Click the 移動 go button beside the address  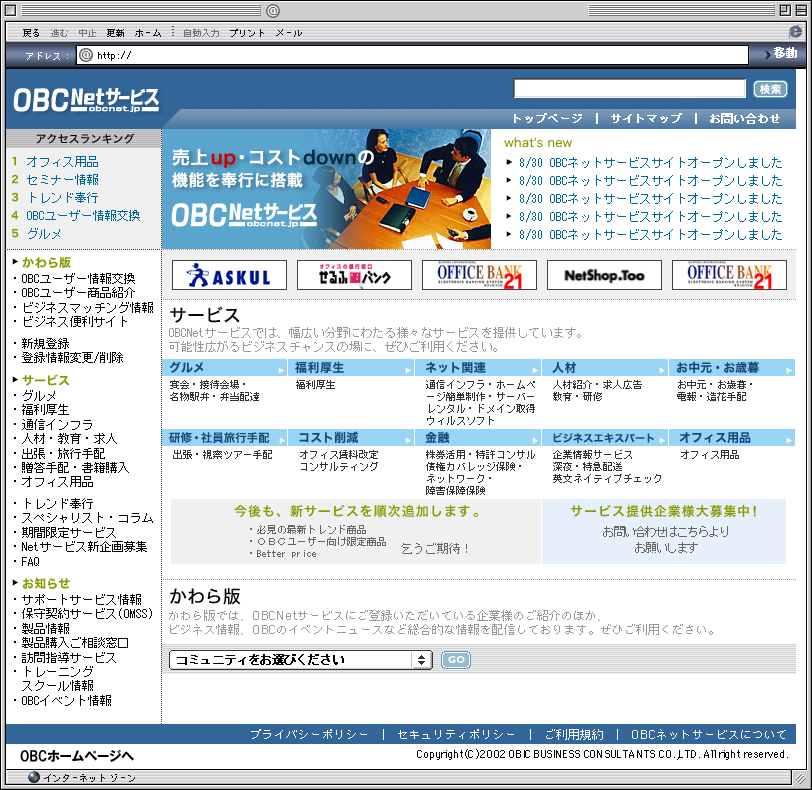[x=781, y=53]
